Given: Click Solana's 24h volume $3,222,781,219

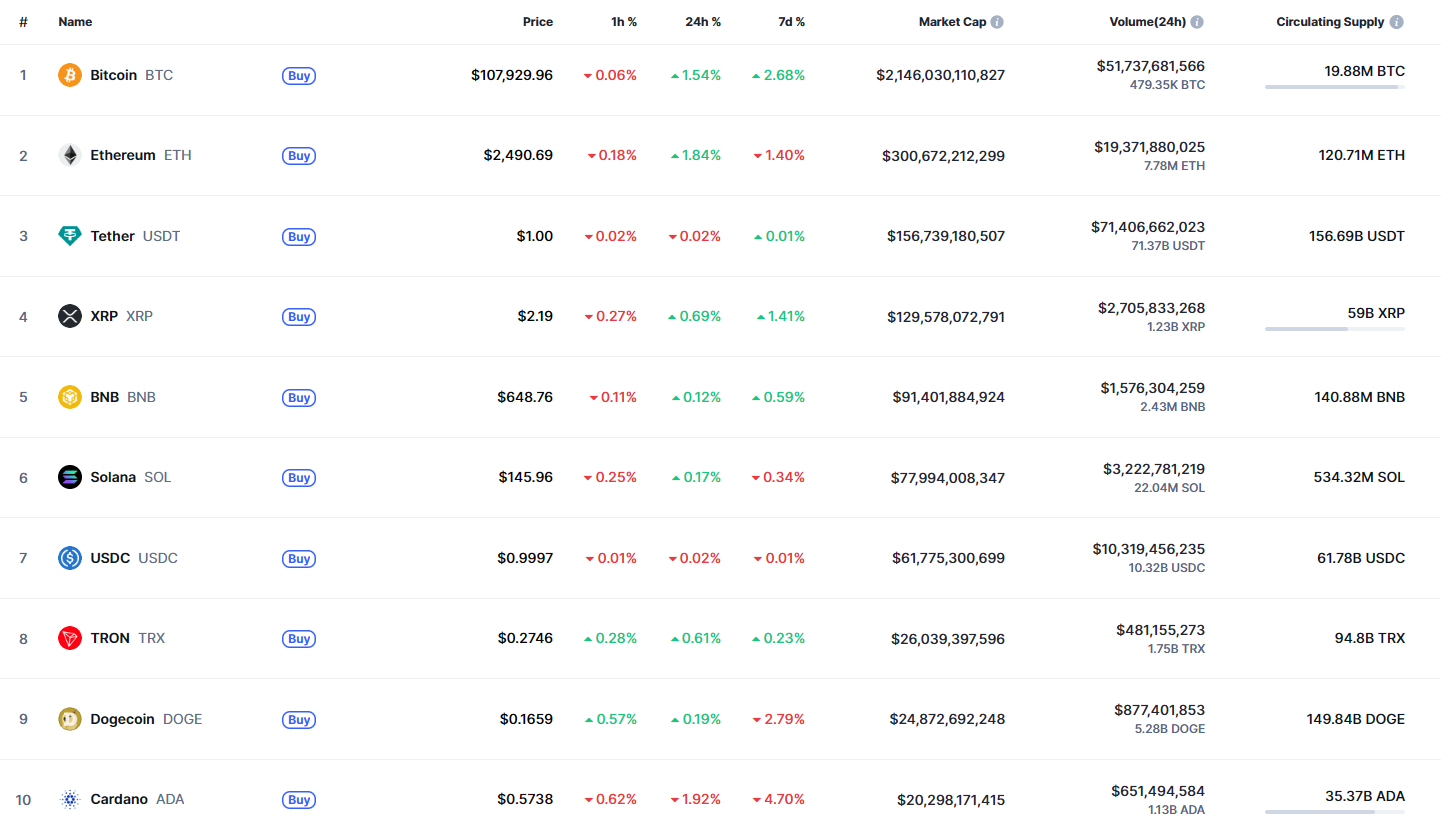Looking at the screenshot, I should 1152,468.
